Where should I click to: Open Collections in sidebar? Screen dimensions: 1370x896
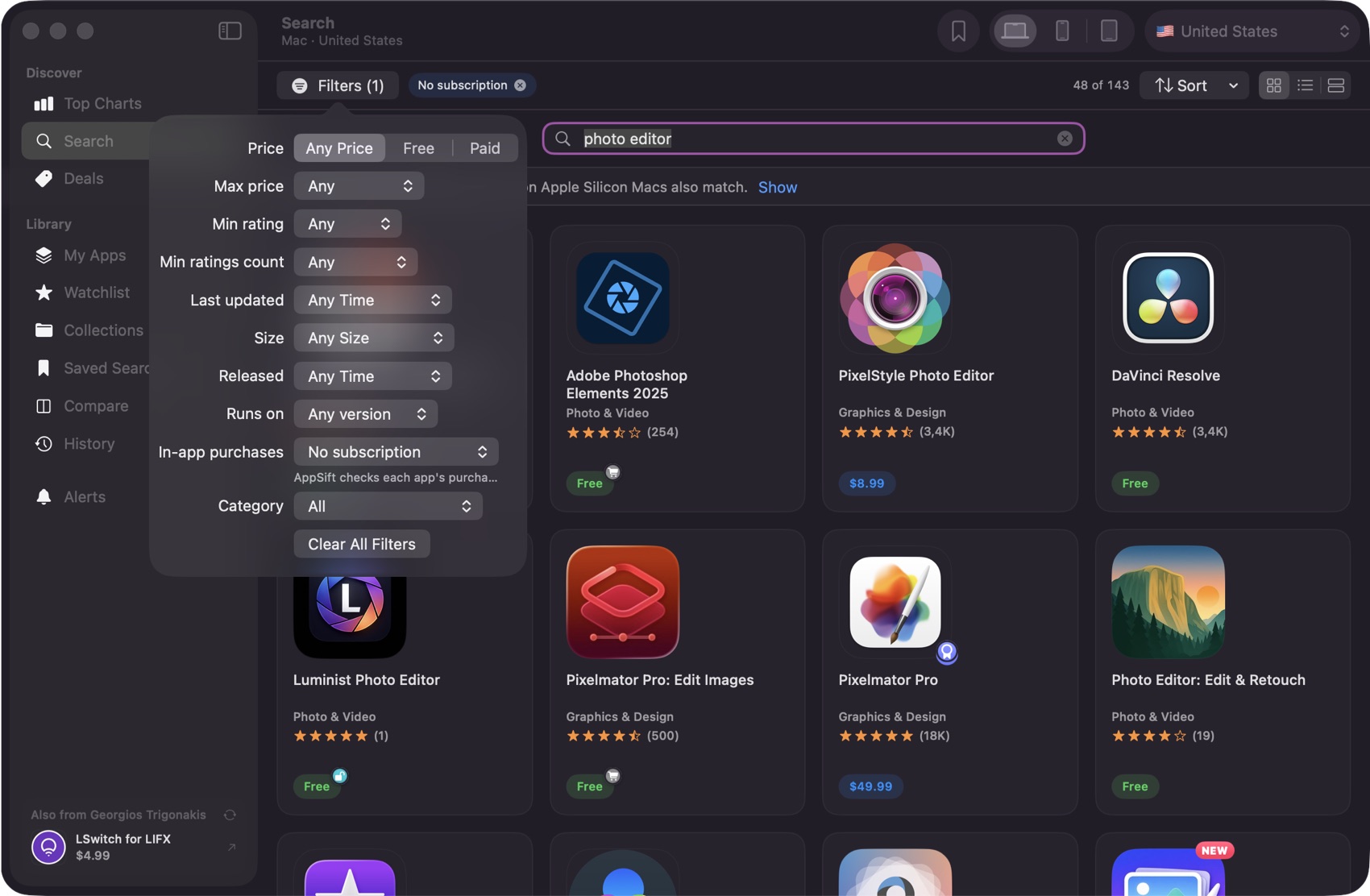point(89,330)
